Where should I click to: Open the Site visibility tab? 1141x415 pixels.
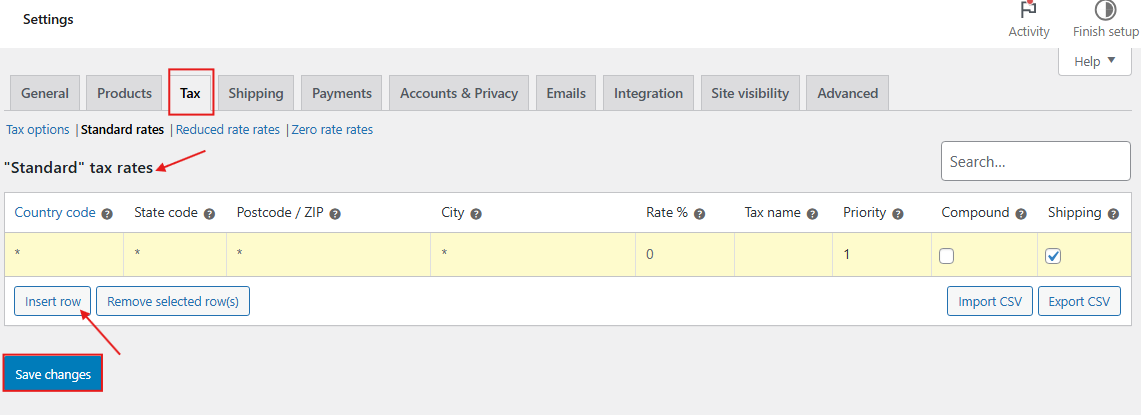click(x=750, y=93)
